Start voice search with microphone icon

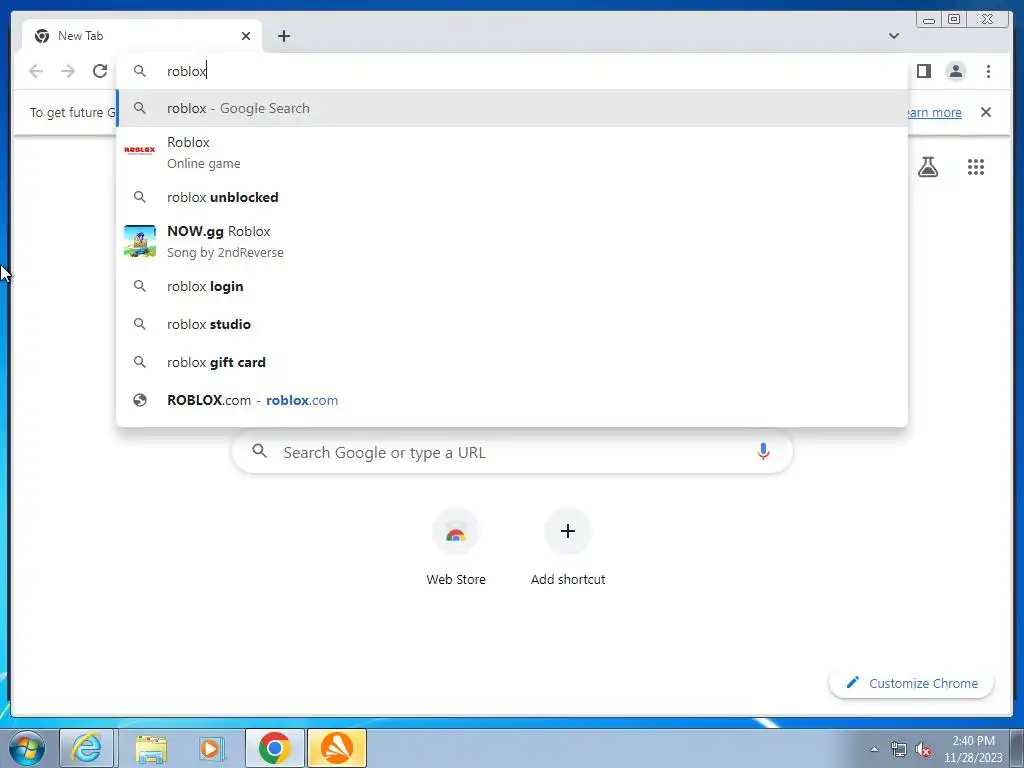pos(763,451)
